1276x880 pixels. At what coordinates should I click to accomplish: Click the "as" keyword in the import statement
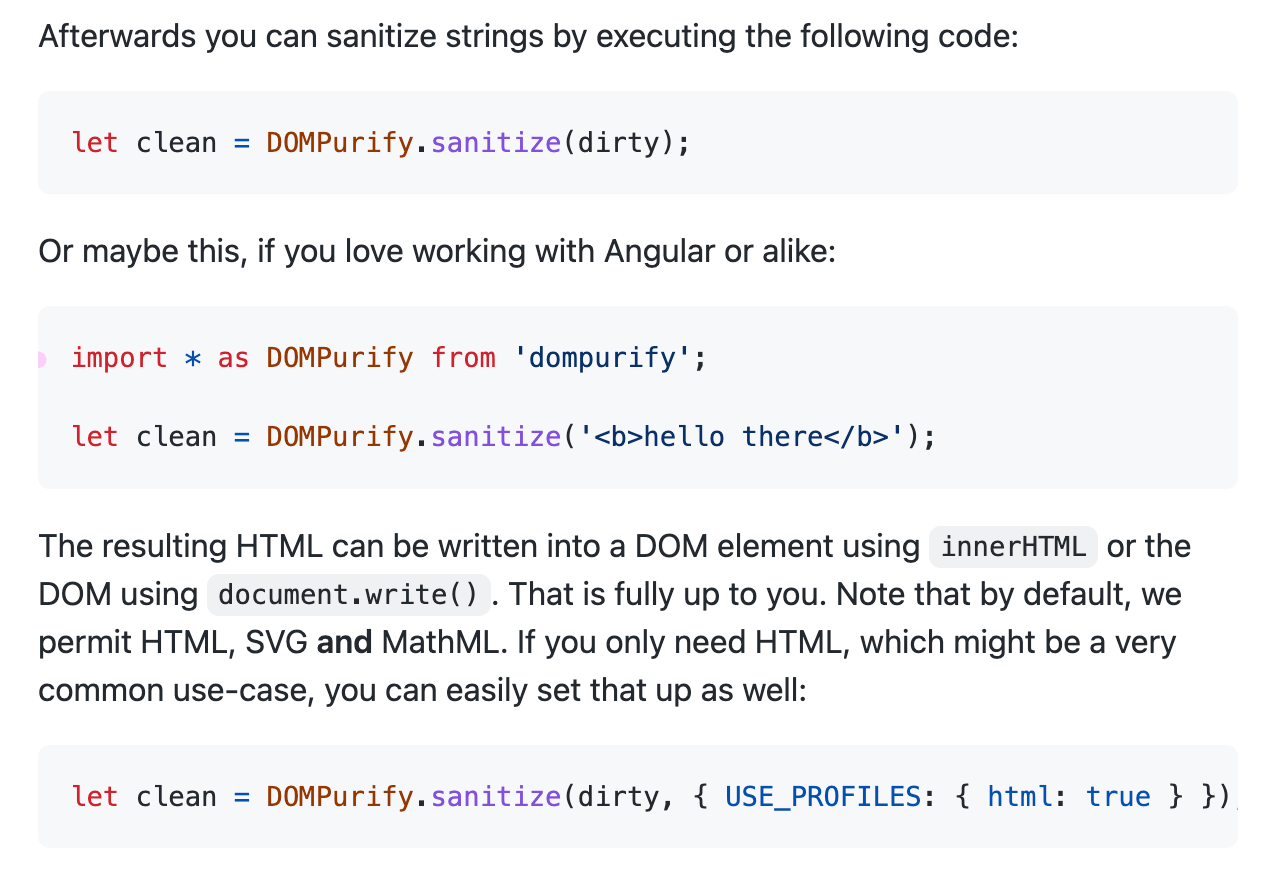[x=233, y=358]
